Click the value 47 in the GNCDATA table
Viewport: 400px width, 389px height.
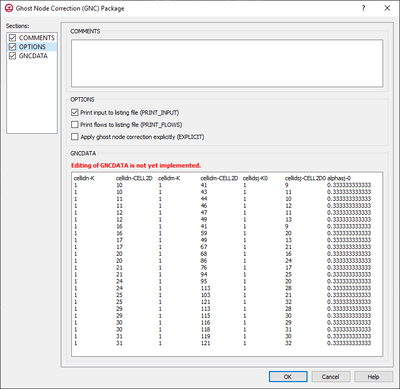coord(204,213)
